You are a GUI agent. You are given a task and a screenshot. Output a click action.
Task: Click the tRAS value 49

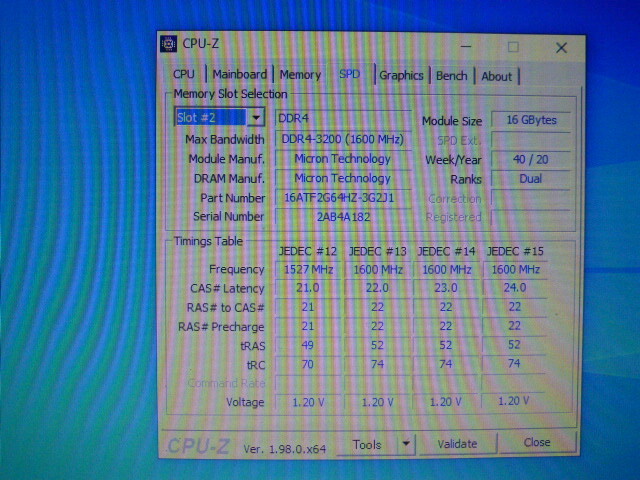(308, 345)
